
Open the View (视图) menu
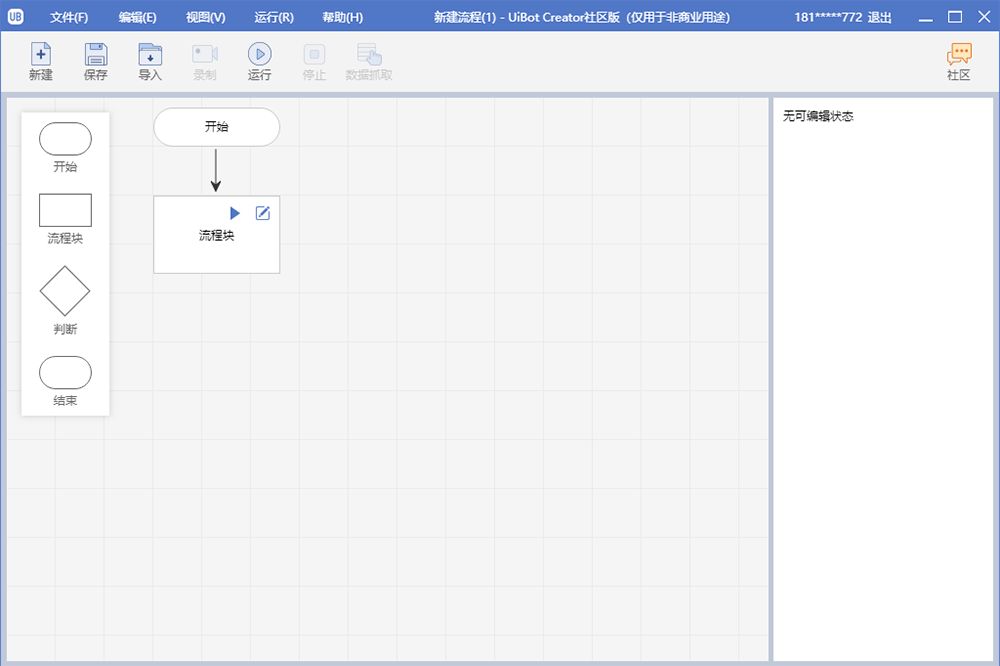205,17
